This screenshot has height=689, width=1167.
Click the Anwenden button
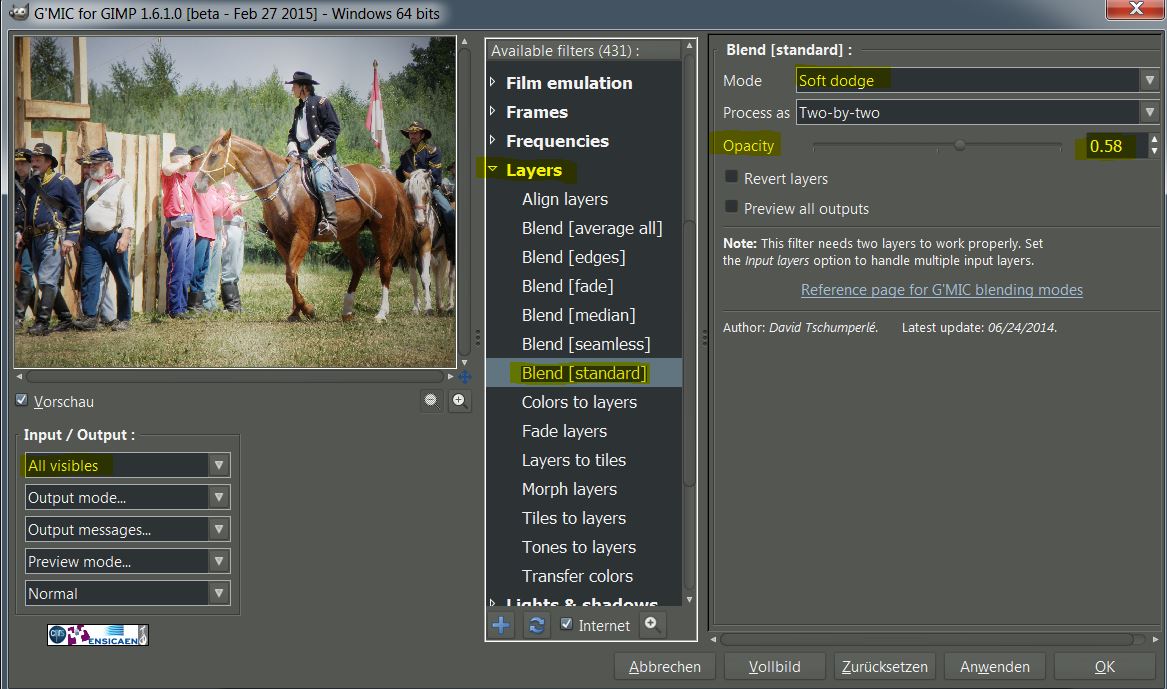click(994, 666)
